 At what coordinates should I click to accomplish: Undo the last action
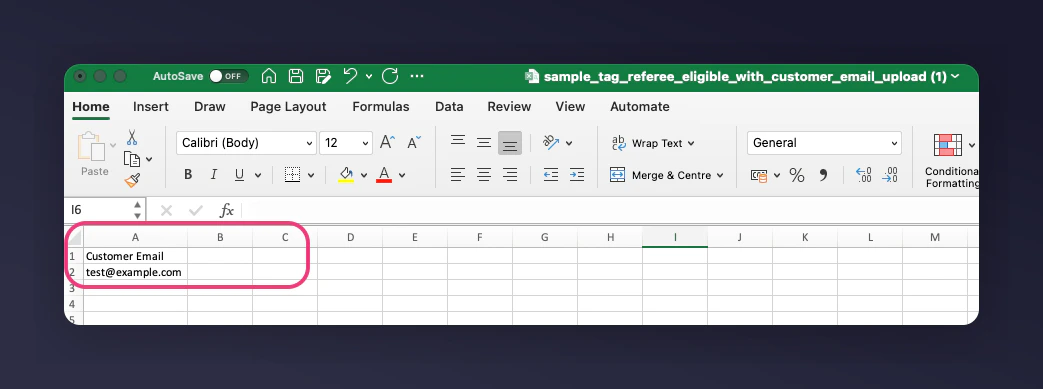tap(351, 75)
